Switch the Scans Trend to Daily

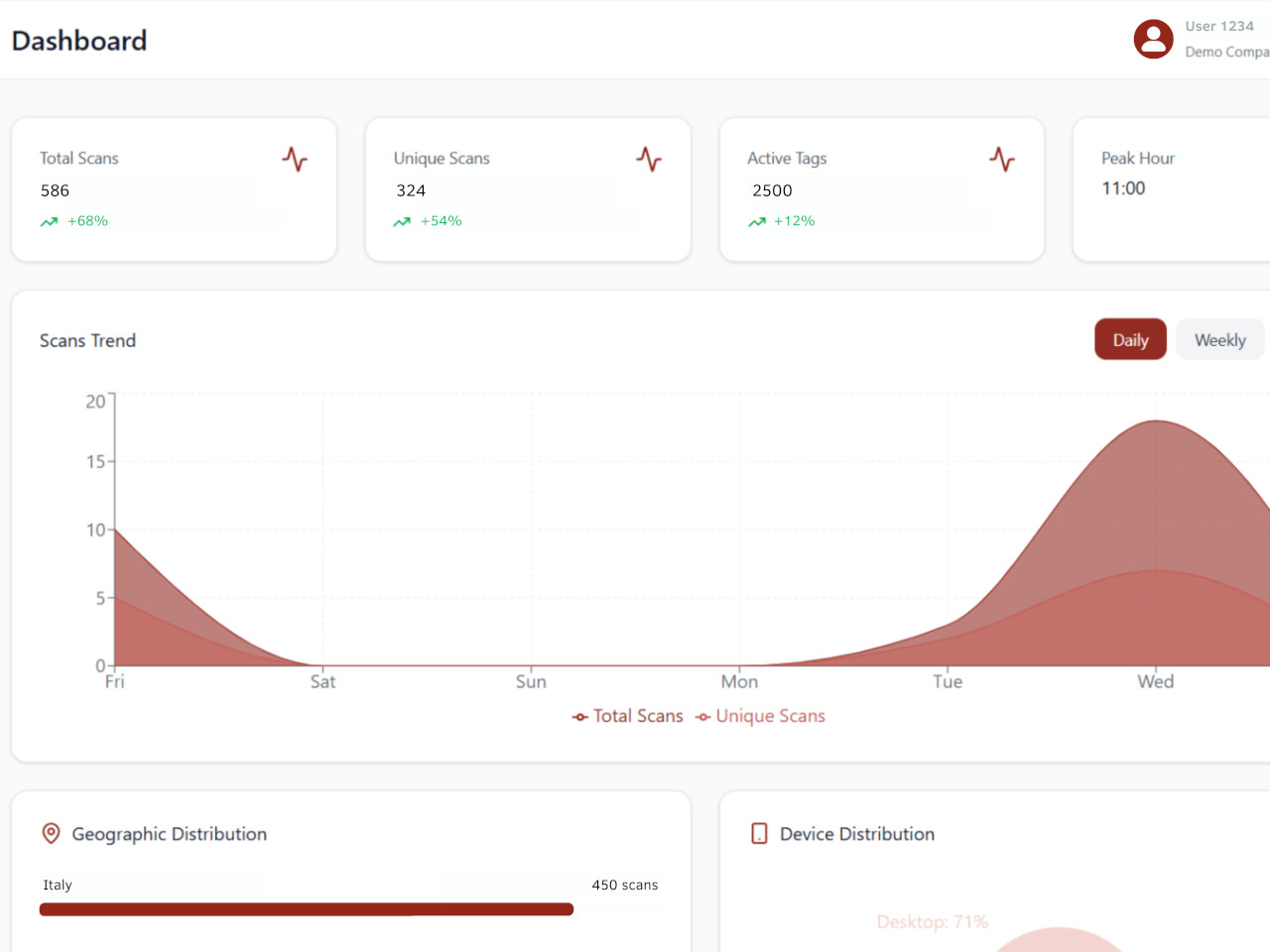coord(1130,339)
